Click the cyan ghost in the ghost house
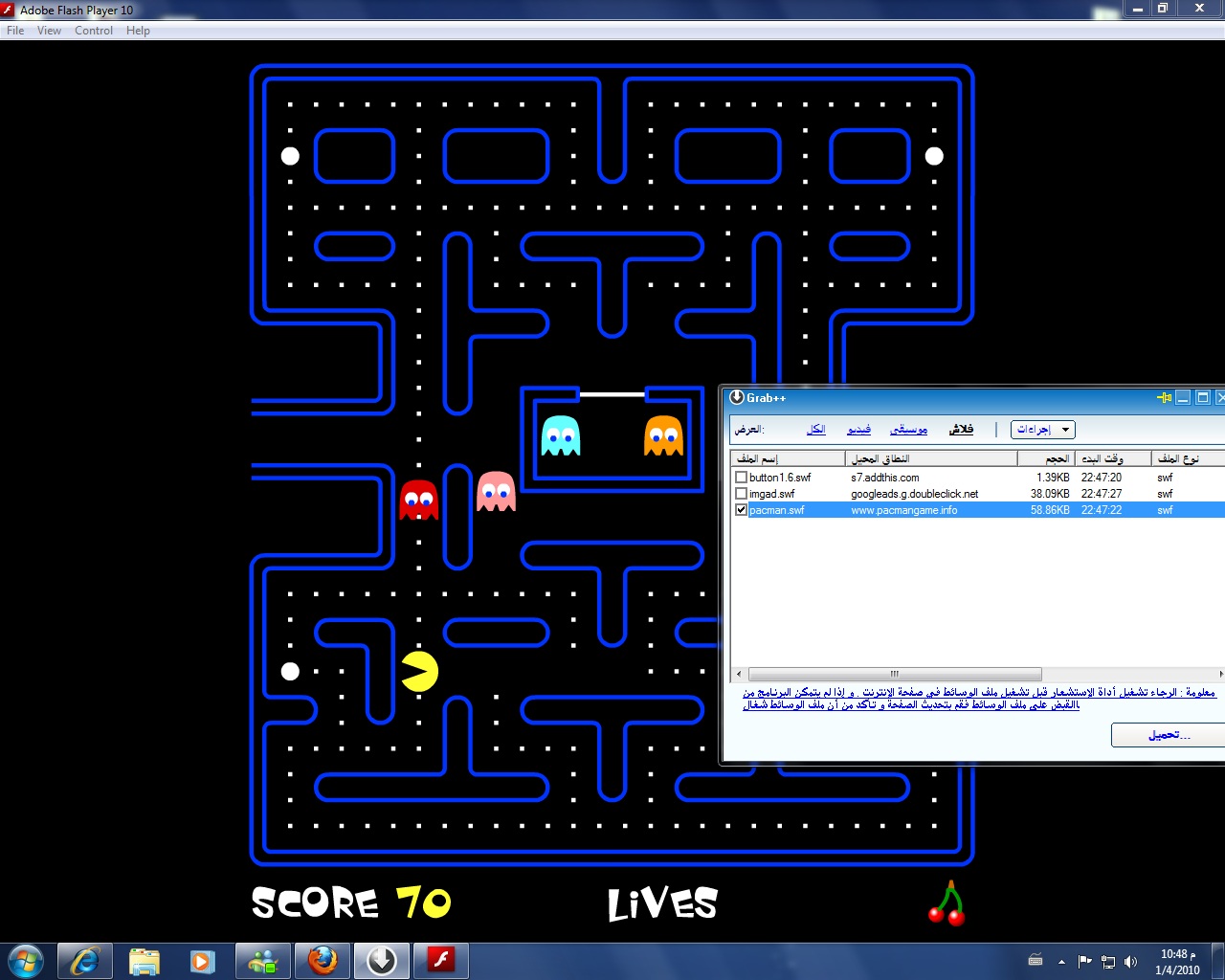1225x980 pixels. (x=561, y=435)
